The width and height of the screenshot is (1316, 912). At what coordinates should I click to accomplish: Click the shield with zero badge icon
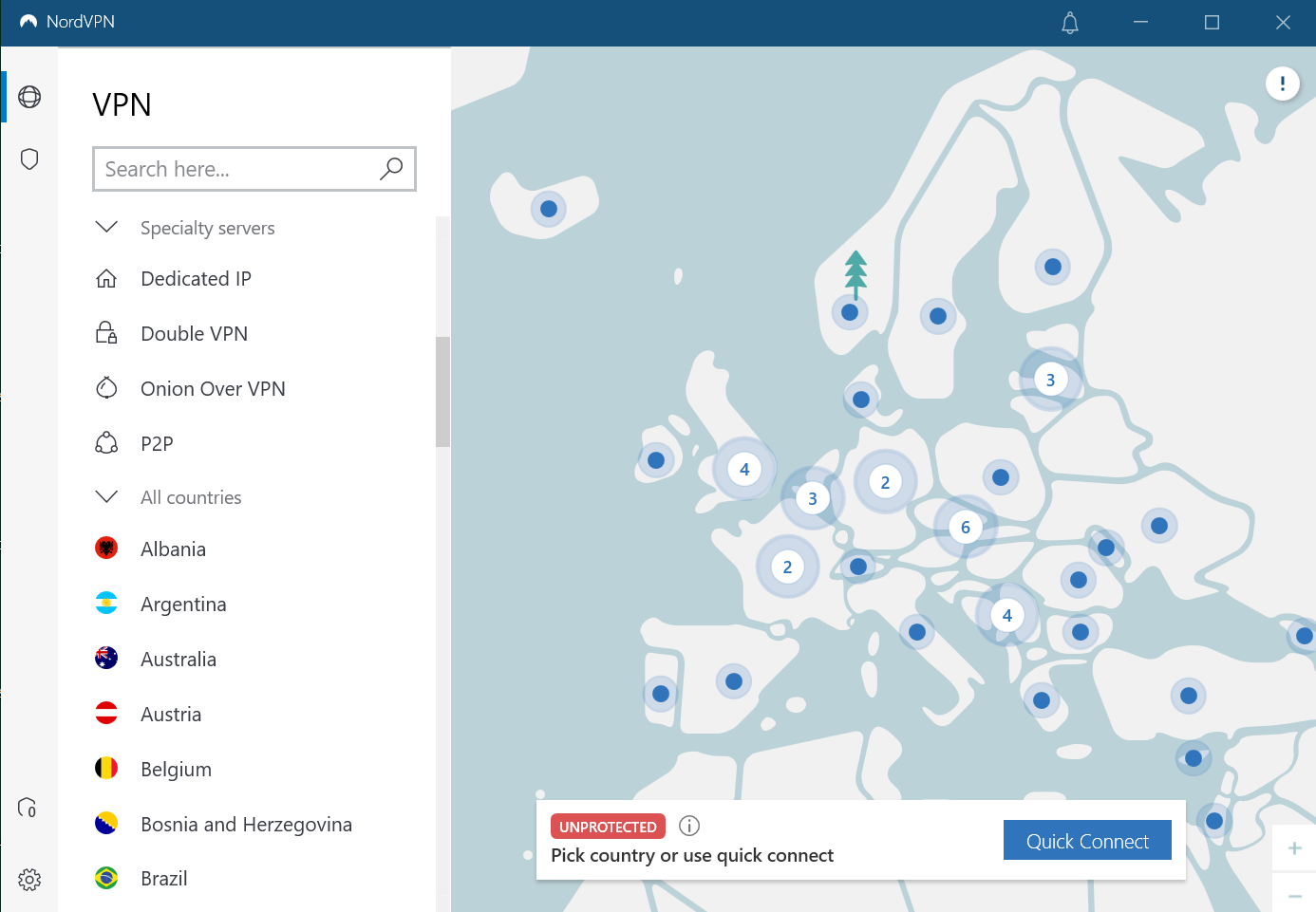click(x=28, y=808)
